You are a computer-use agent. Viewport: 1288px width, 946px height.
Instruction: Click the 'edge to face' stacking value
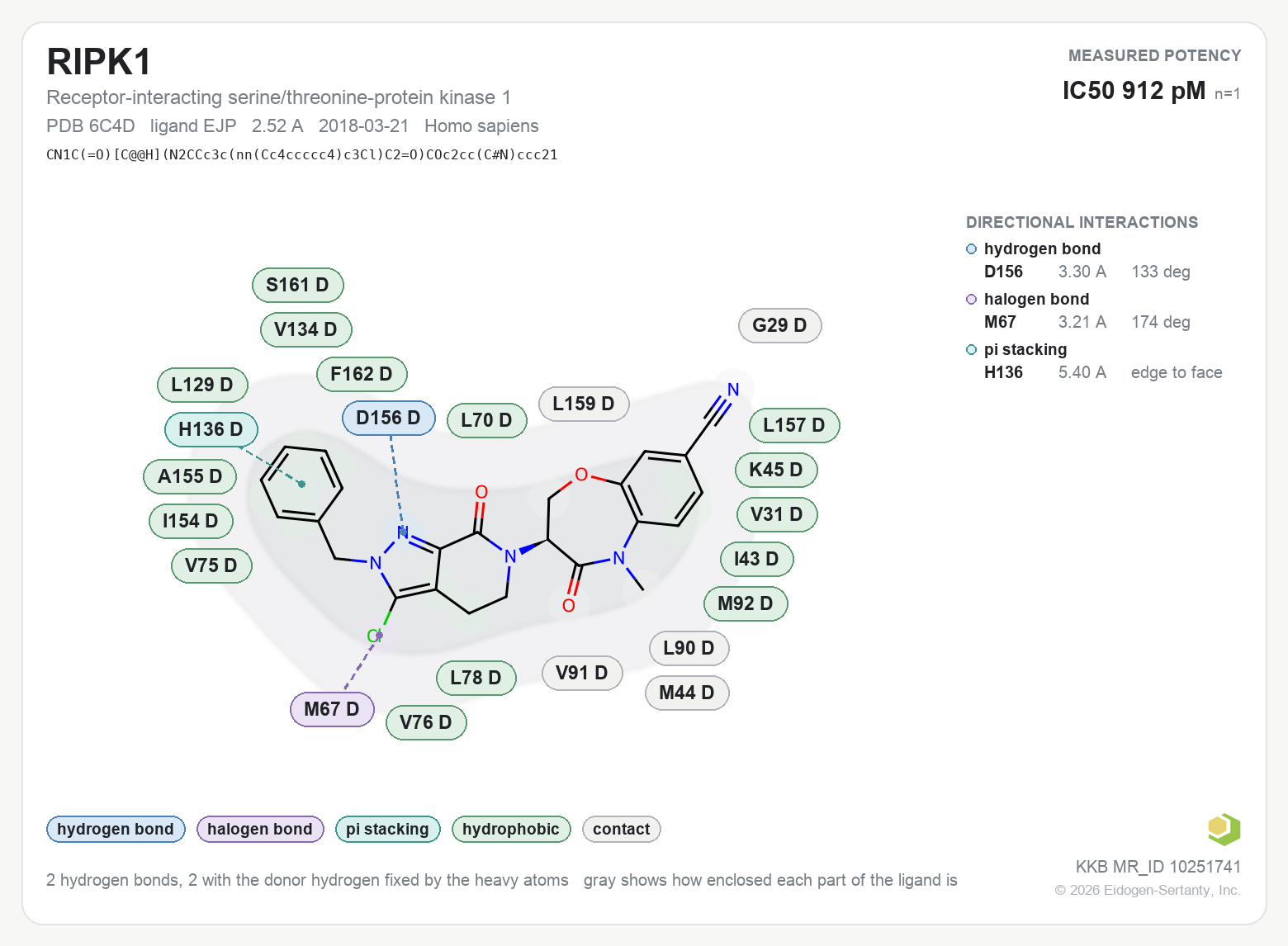[x=1177, y=372]
